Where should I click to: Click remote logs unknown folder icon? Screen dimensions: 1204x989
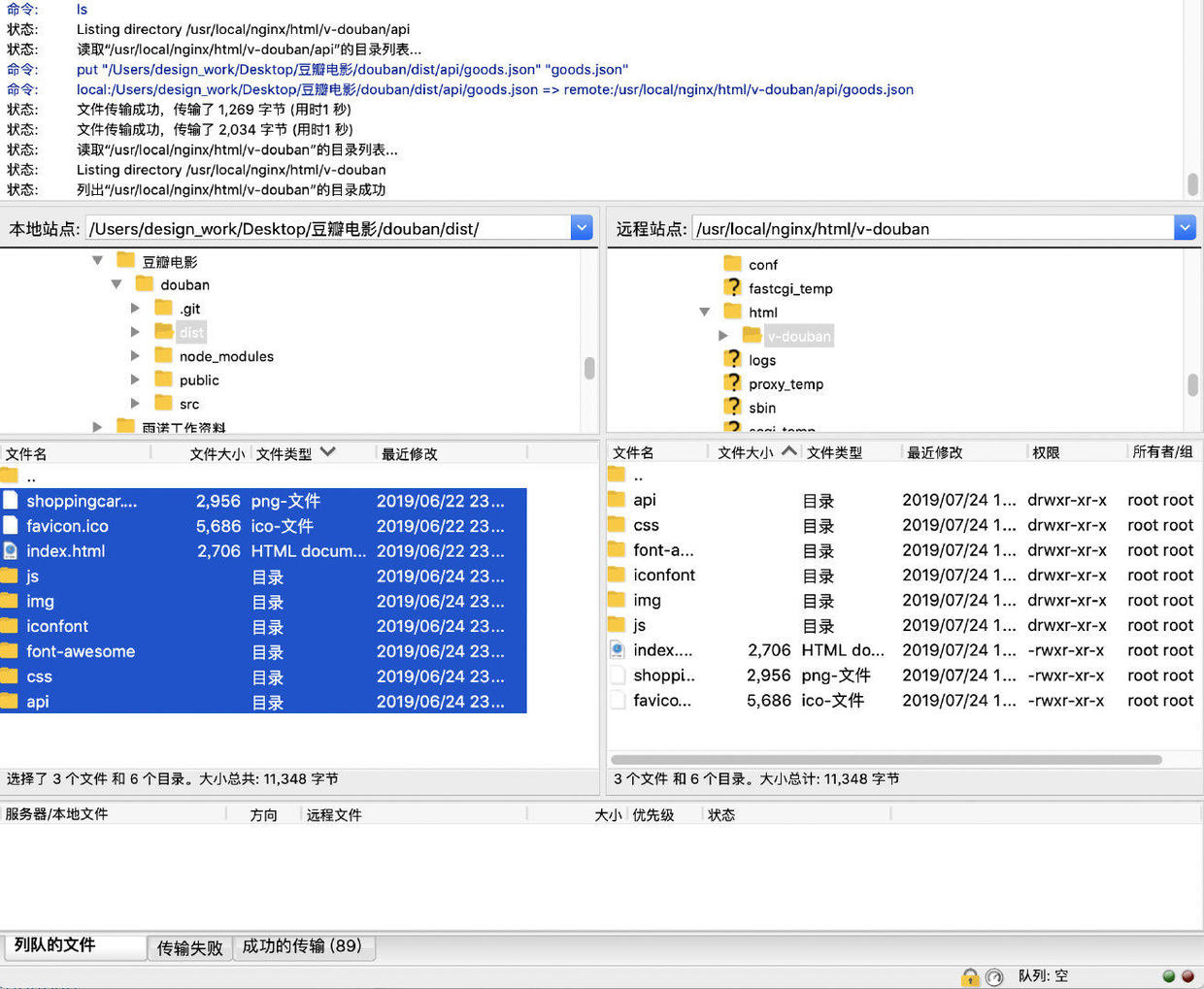coord(733,359)
